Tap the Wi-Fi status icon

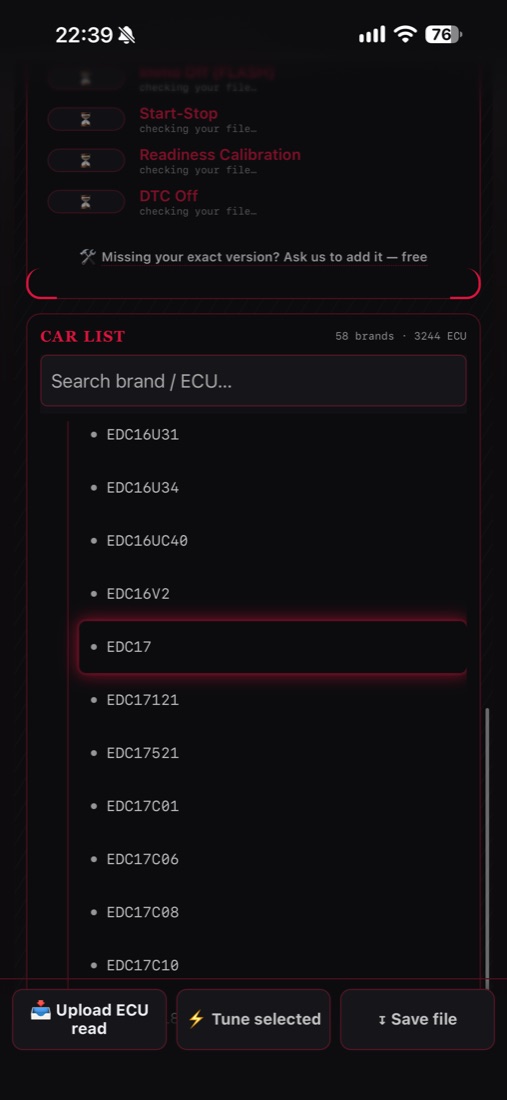[x=405, y=34]
